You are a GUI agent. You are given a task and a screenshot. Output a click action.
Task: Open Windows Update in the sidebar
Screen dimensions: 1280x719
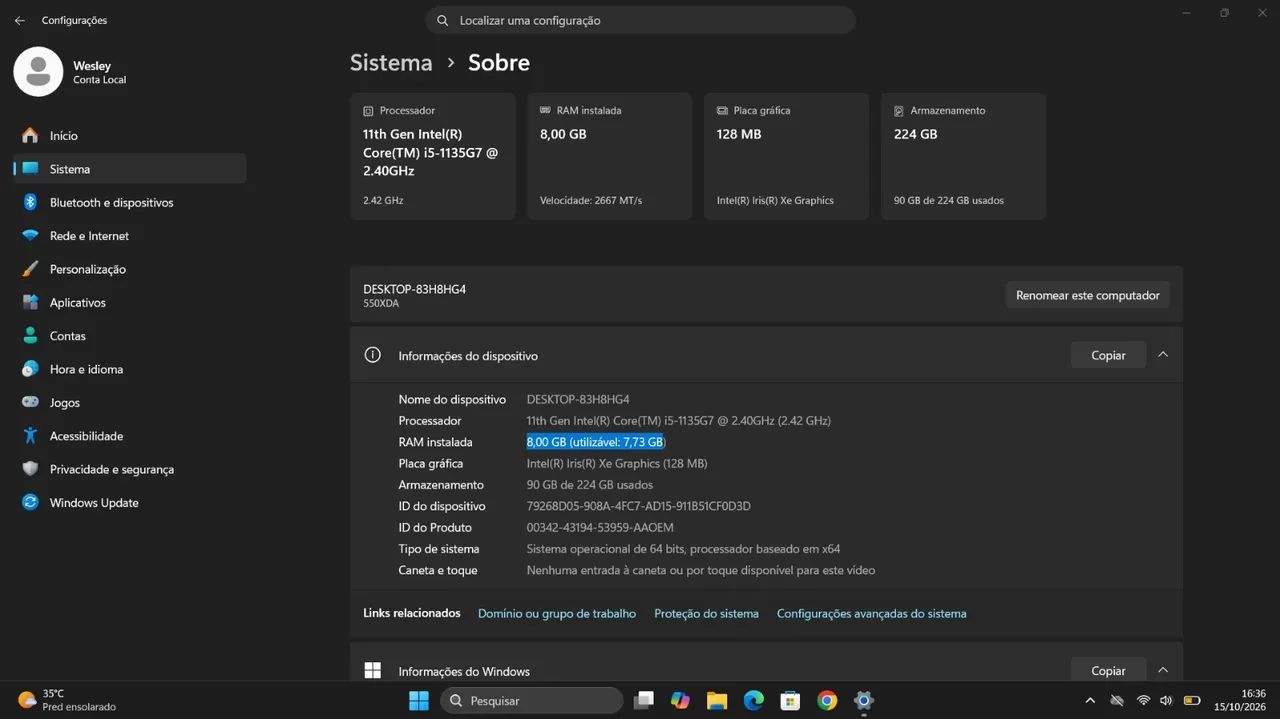coord(130,503)
